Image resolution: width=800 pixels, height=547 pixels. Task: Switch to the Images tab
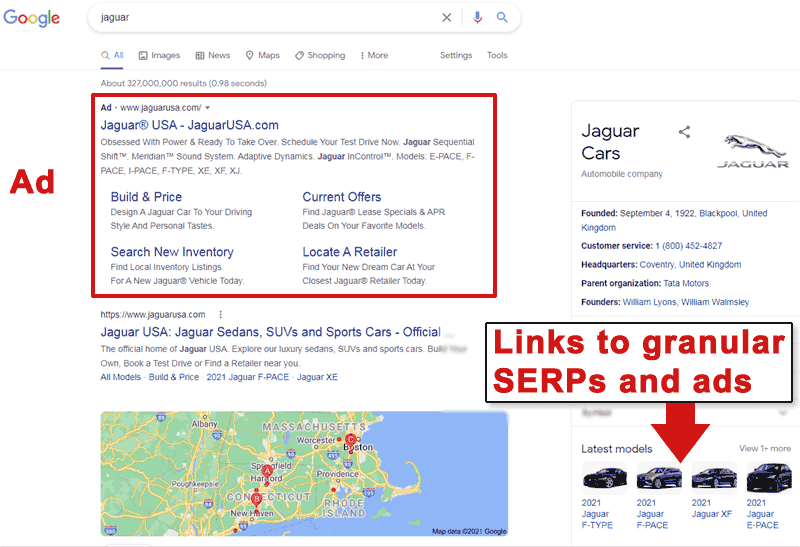[x=160, y=55]
